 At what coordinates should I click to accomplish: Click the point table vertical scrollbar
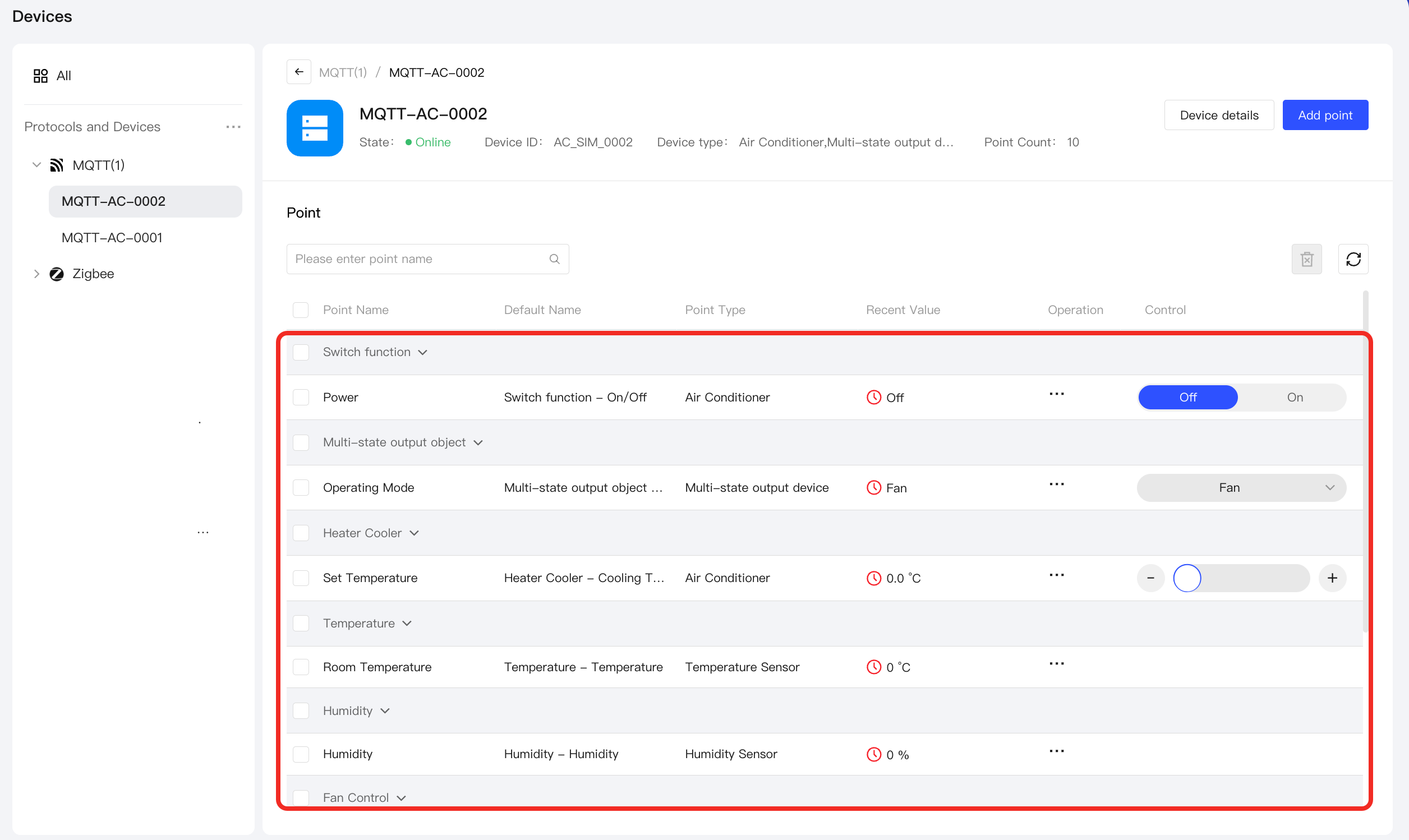coord(1365,461)
